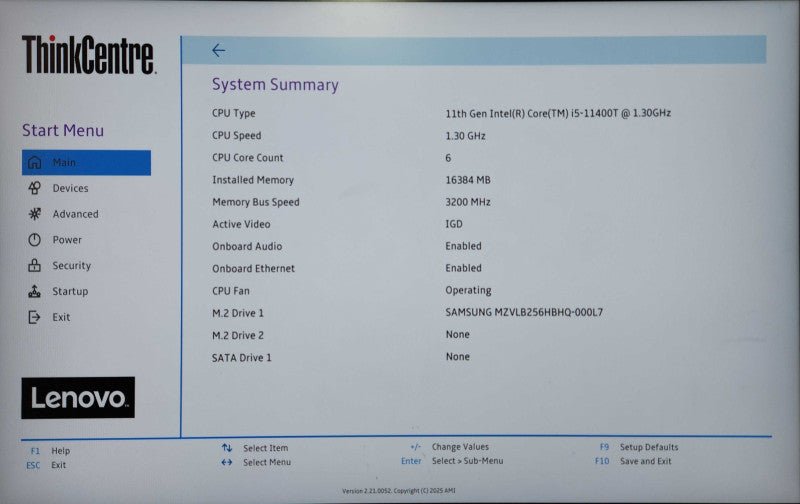Click the up-down arrows Select Item icon
This screenshot has width=800, height=504.
tap(227, 447)
